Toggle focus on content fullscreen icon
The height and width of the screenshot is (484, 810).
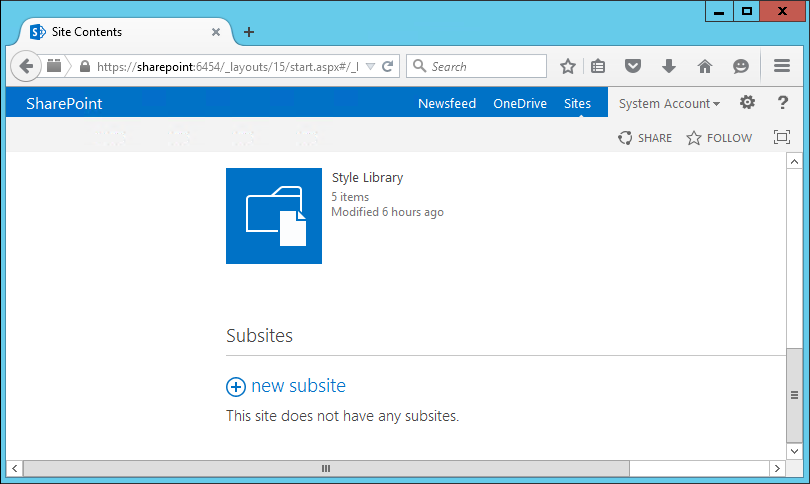pos(782,137)
